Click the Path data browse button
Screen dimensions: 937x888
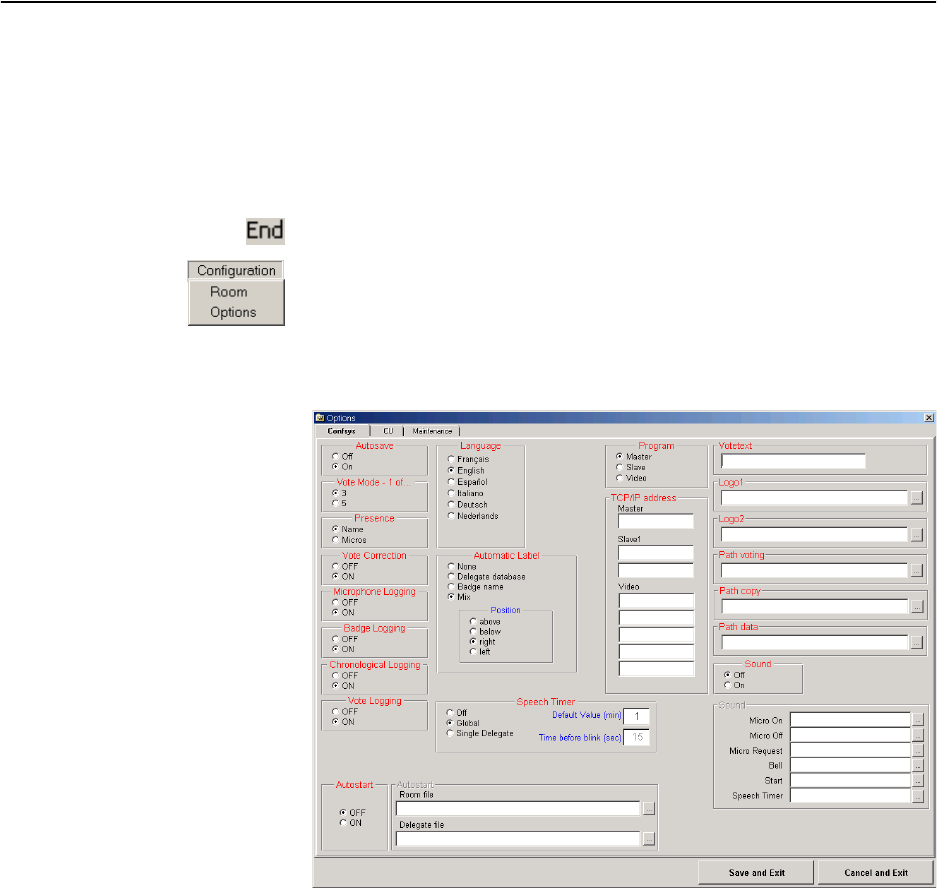pos(916,643)
